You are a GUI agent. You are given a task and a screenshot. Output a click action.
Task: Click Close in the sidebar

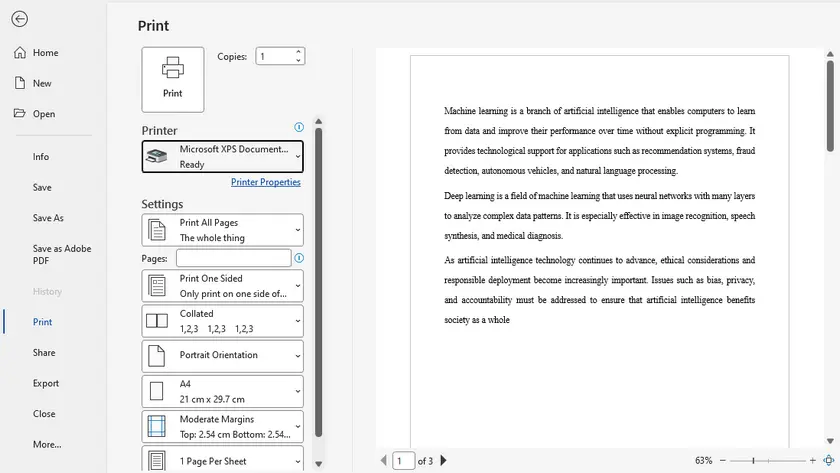pos(44,414)
